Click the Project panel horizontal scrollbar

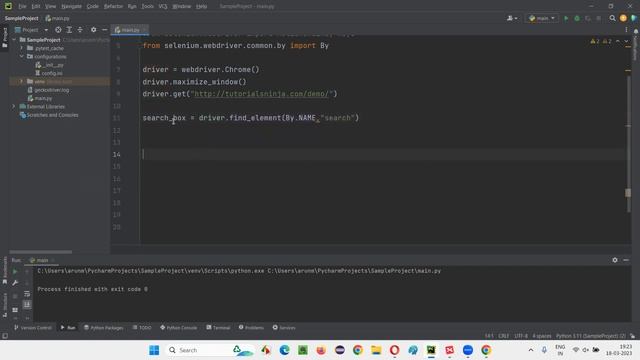pyautogui.click(x=41, y=252)
